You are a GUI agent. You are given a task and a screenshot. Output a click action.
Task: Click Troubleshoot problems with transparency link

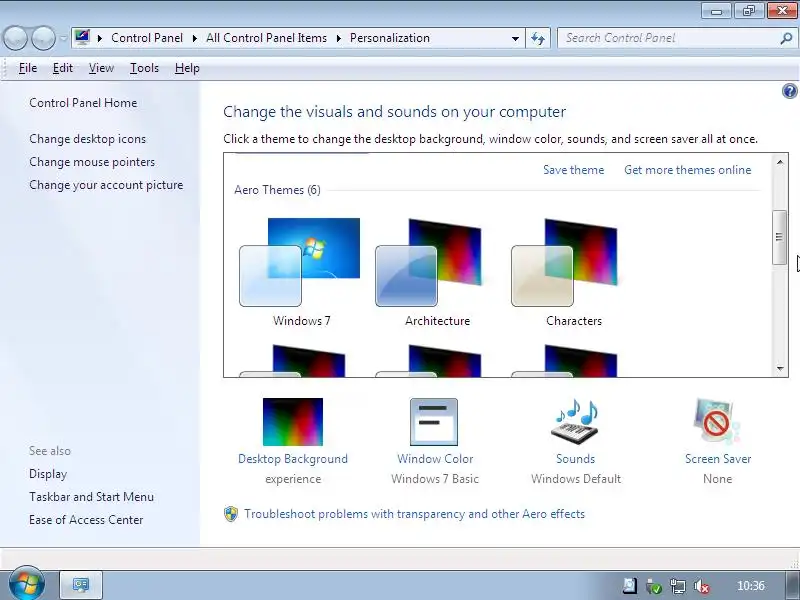tap(414, 514)
